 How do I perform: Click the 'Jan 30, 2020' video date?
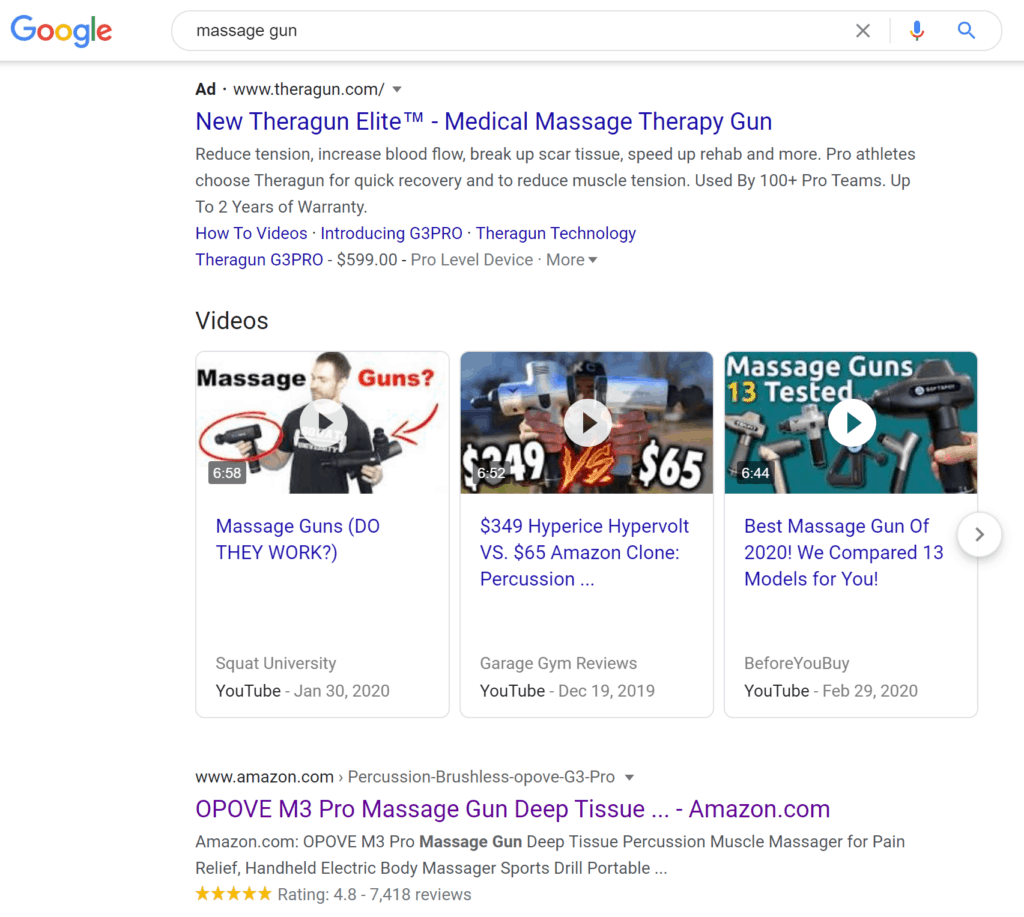[342, 691]
